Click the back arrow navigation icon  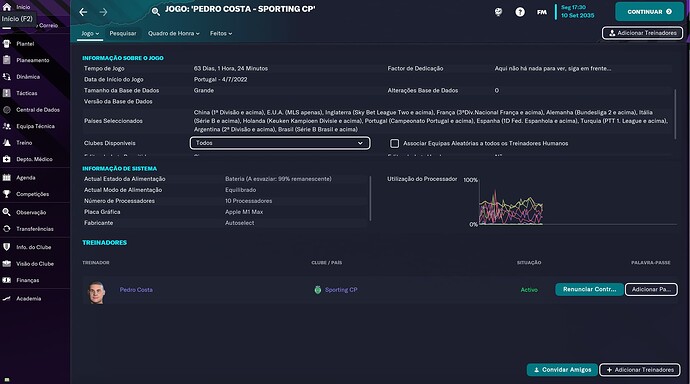[x=83, y=12]
